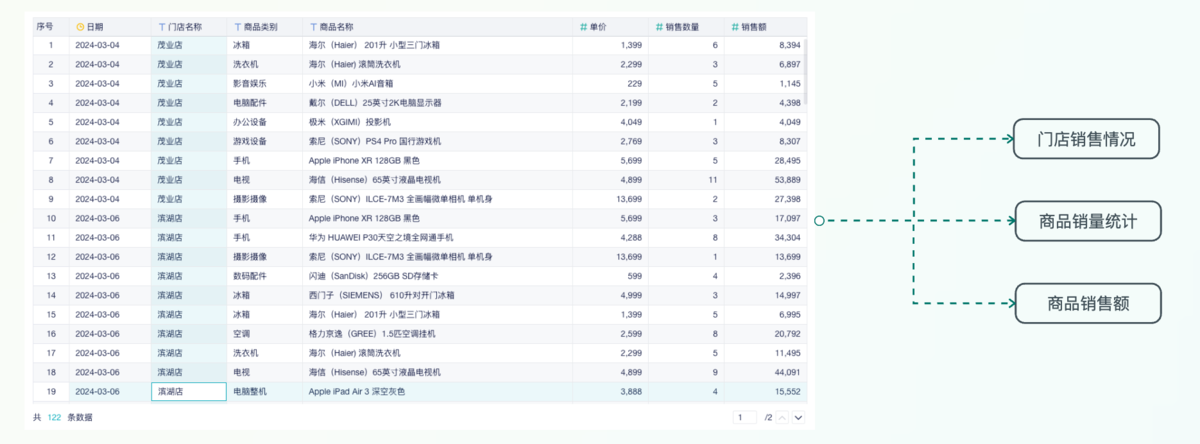
Task: Click the 共 122 条数据 record count text
Action: 62,417
